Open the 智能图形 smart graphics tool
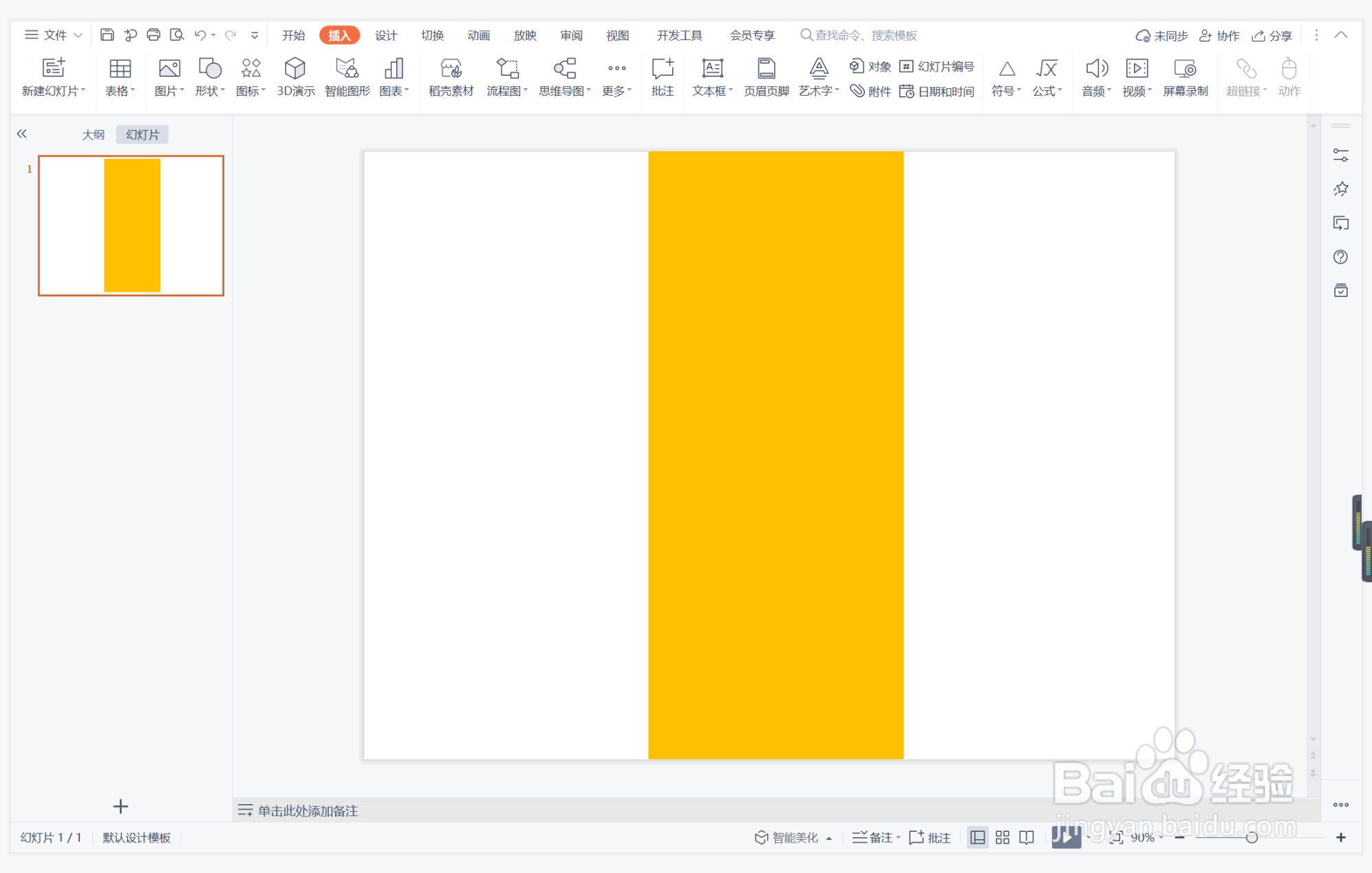This screenshot has width=1372, height=873. [347, 69]
